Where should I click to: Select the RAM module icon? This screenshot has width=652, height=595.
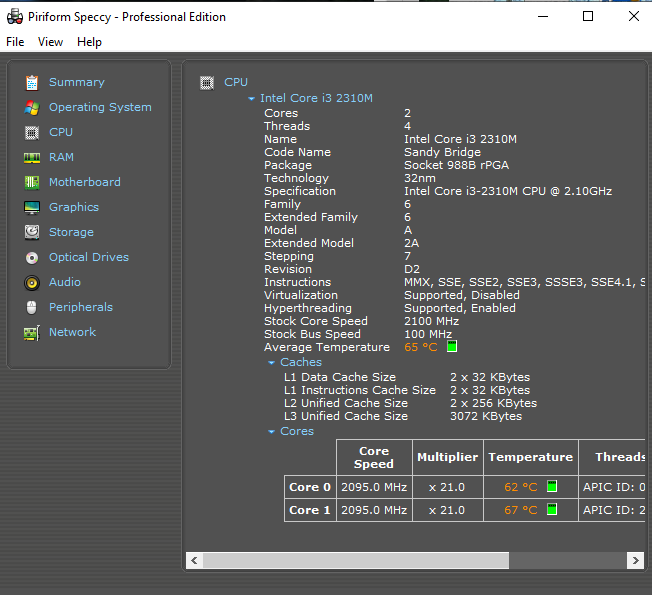pyautogui.click(x=32, y=157)
